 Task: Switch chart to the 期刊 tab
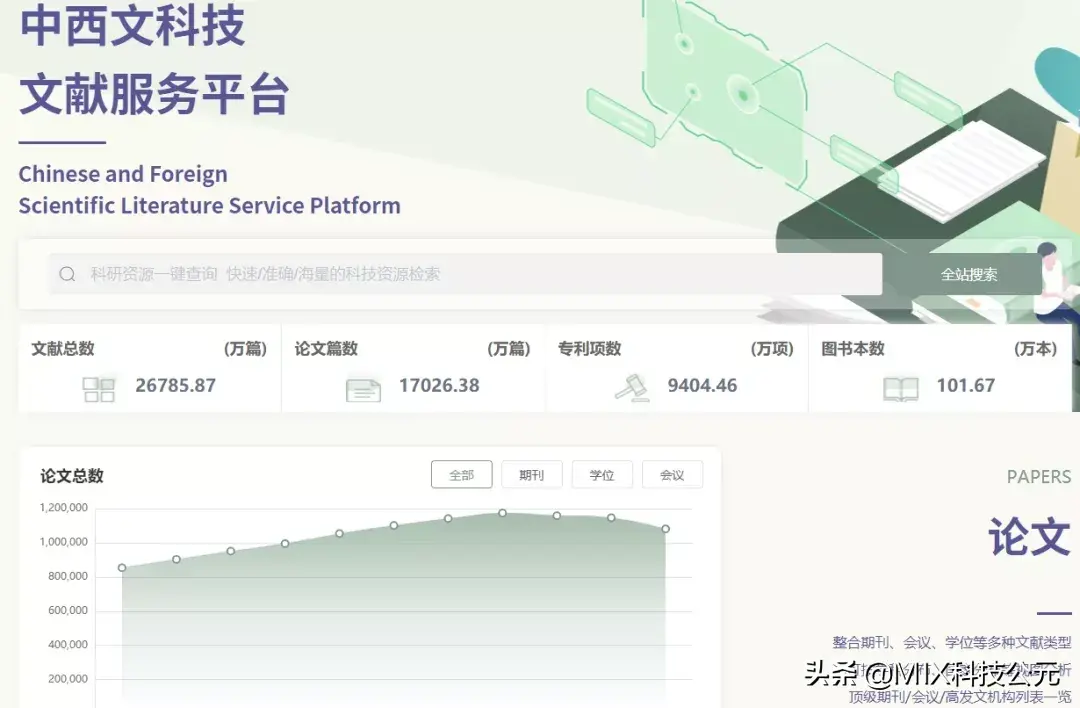(x=531, y=475)
